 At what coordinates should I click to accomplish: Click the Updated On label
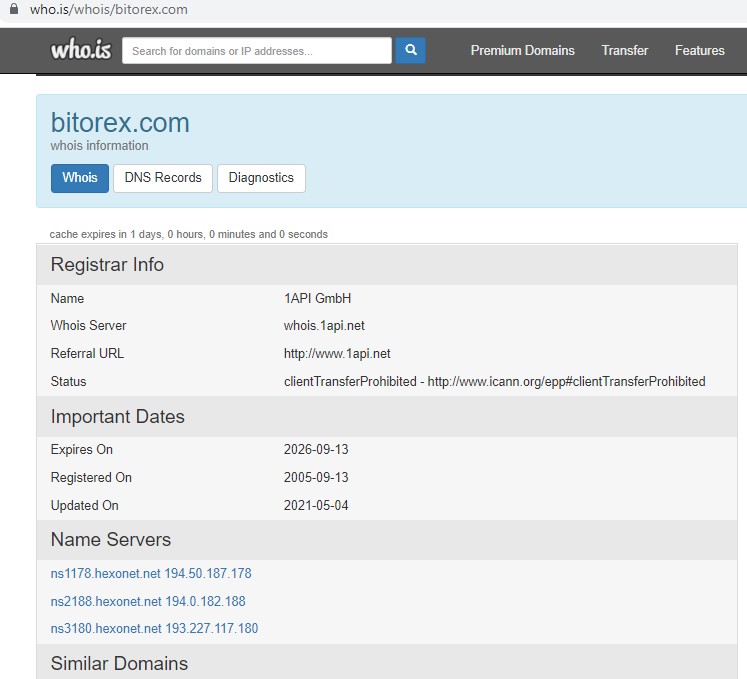tap(84, 506)
